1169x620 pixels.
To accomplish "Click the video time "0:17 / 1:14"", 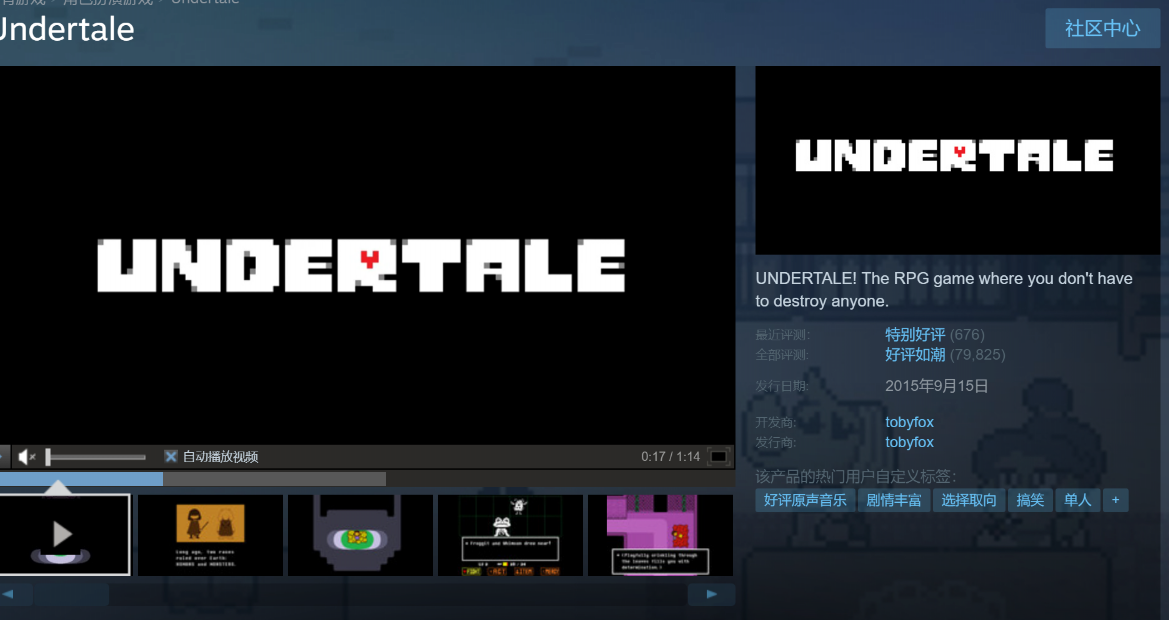I will [x=670, y=457].
